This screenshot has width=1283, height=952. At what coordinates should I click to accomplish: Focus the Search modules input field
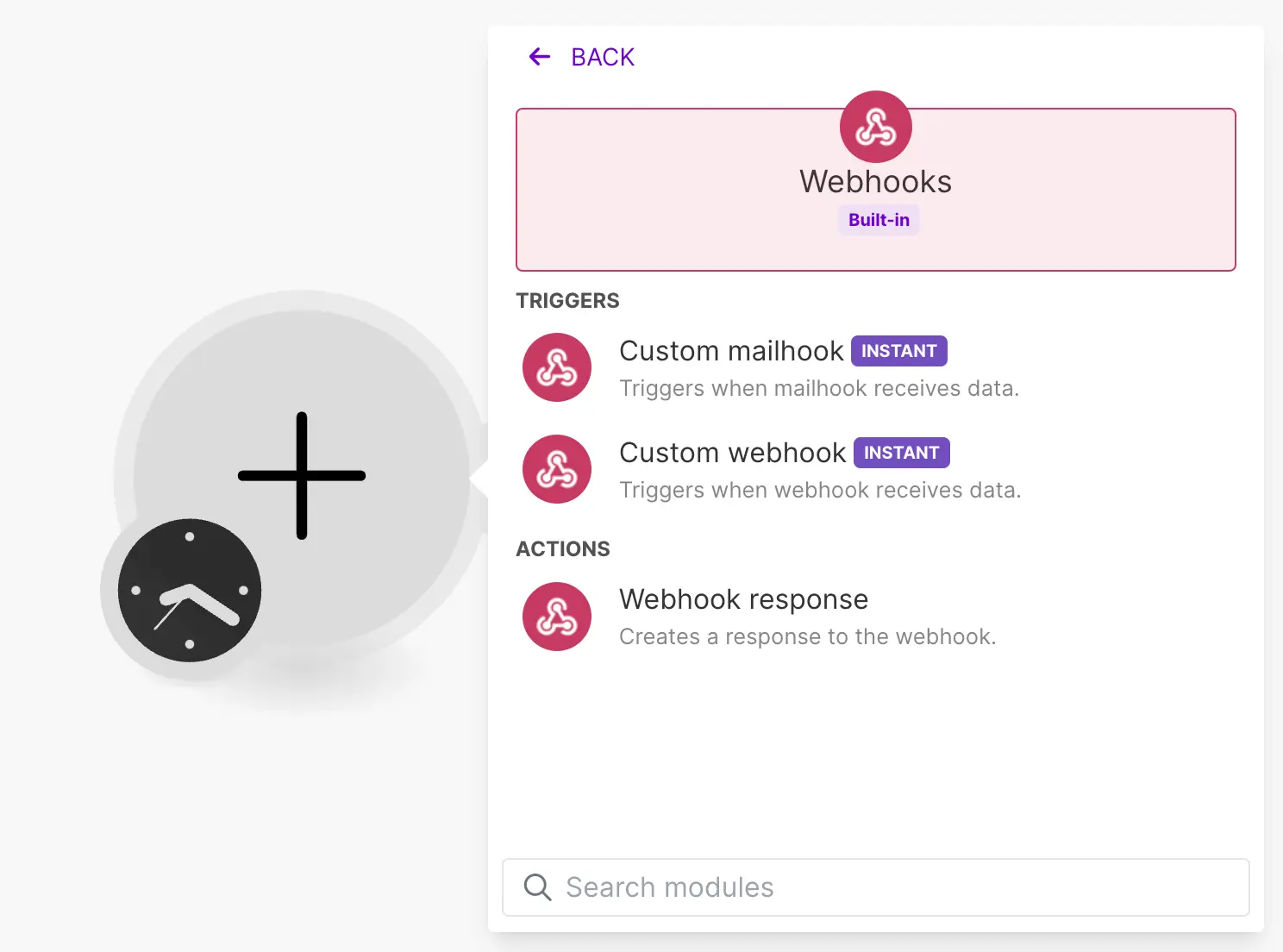[876, 887]
